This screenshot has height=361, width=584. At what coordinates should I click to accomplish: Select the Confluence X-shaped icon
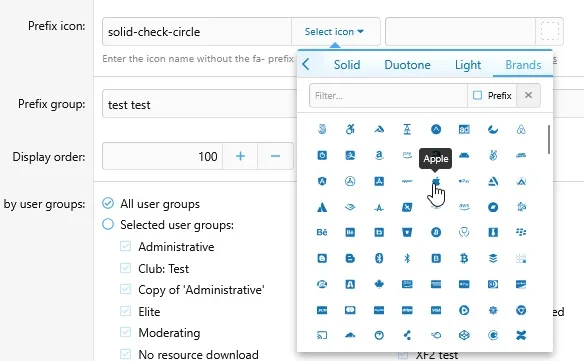pyautogui.click(x=521, y=335)
